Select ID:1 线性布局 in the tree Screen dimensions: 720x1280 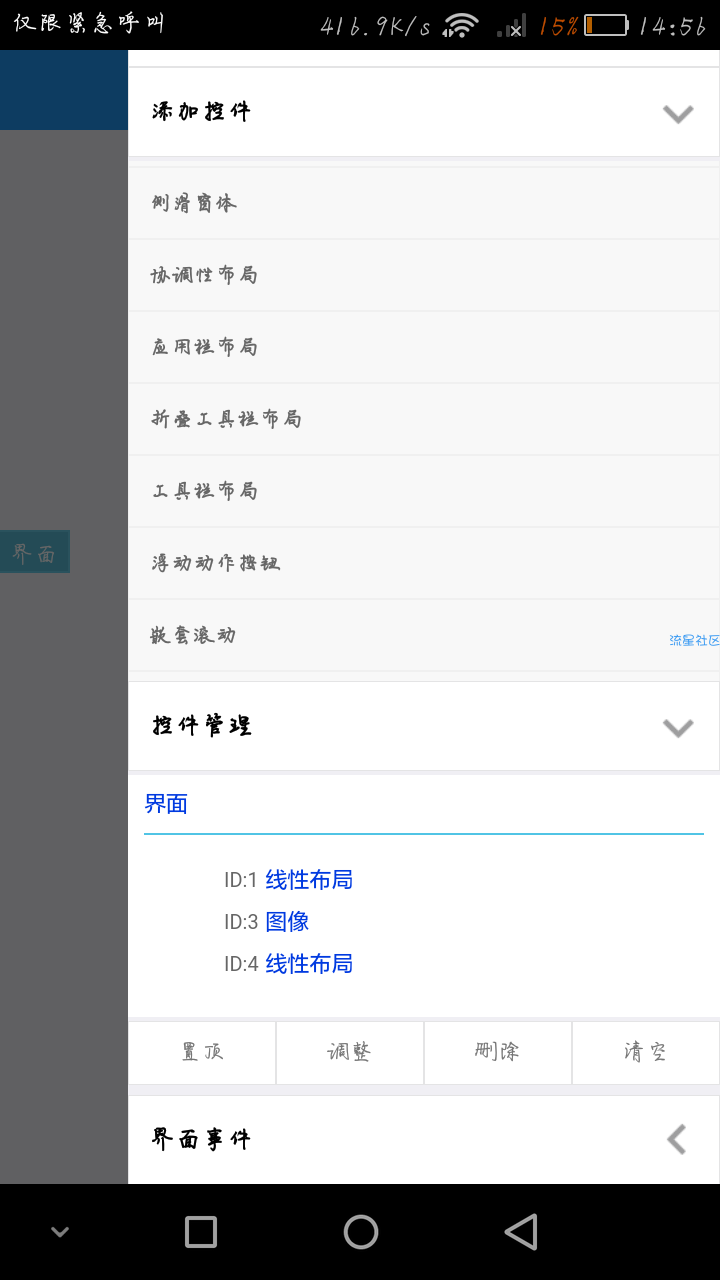(288, 880)
